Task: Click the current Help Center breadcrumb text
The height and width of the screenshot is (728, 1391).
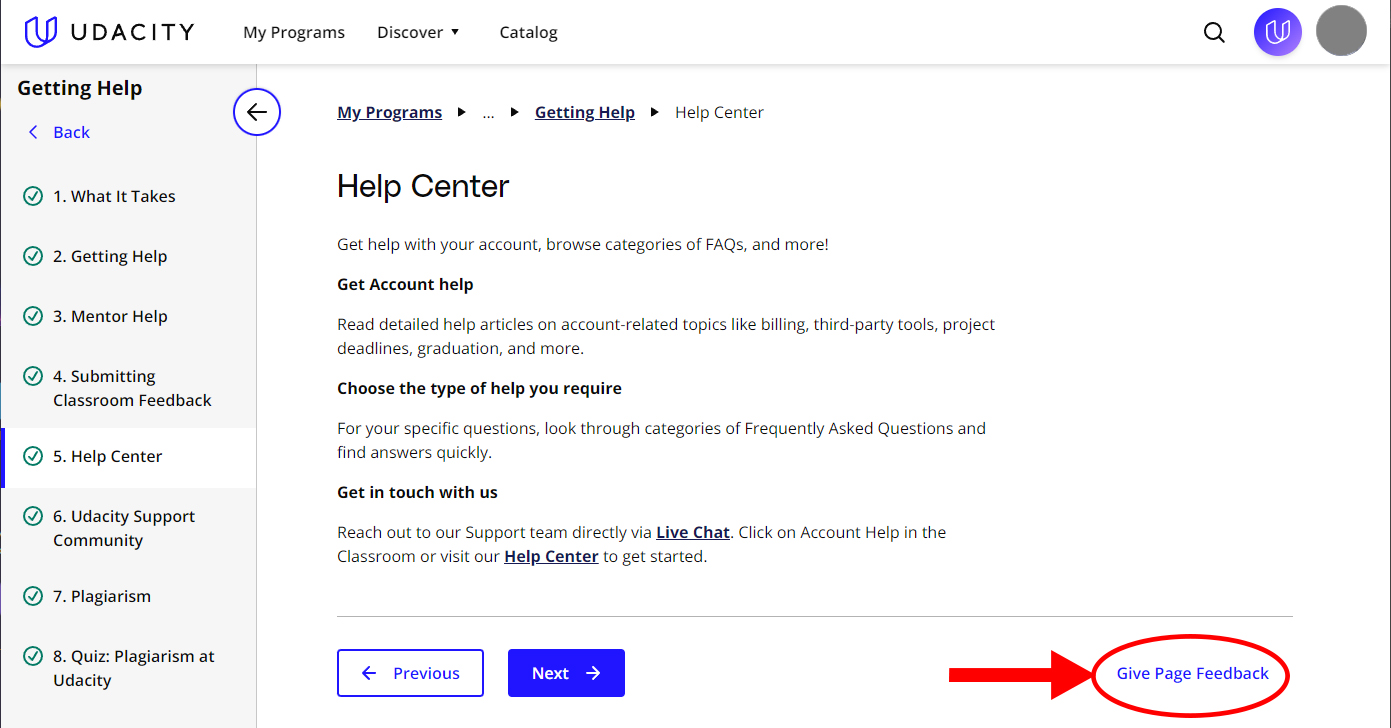Action: 719,112
